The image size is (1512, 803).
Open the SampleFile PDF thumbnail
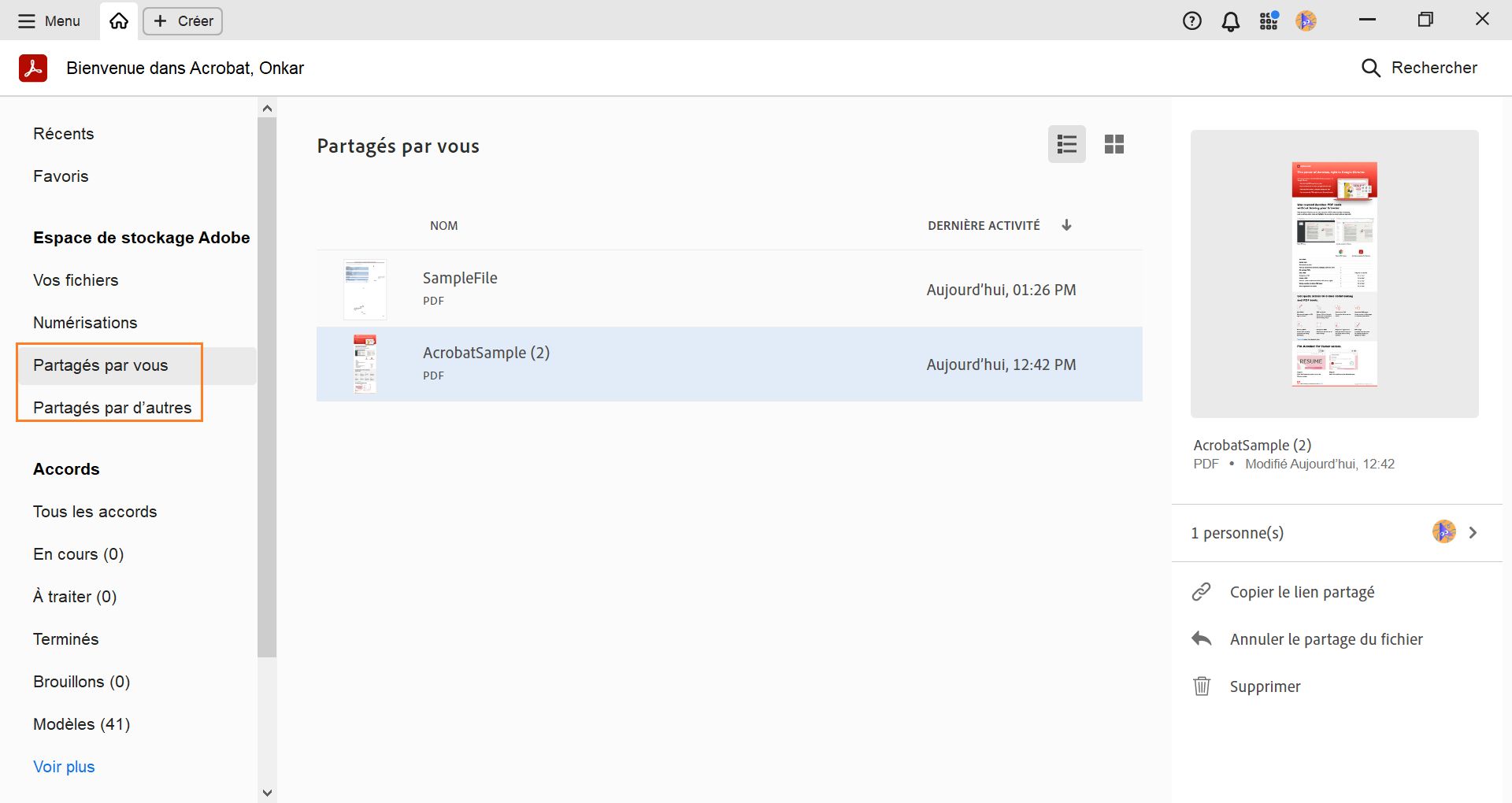pos(365,290)
